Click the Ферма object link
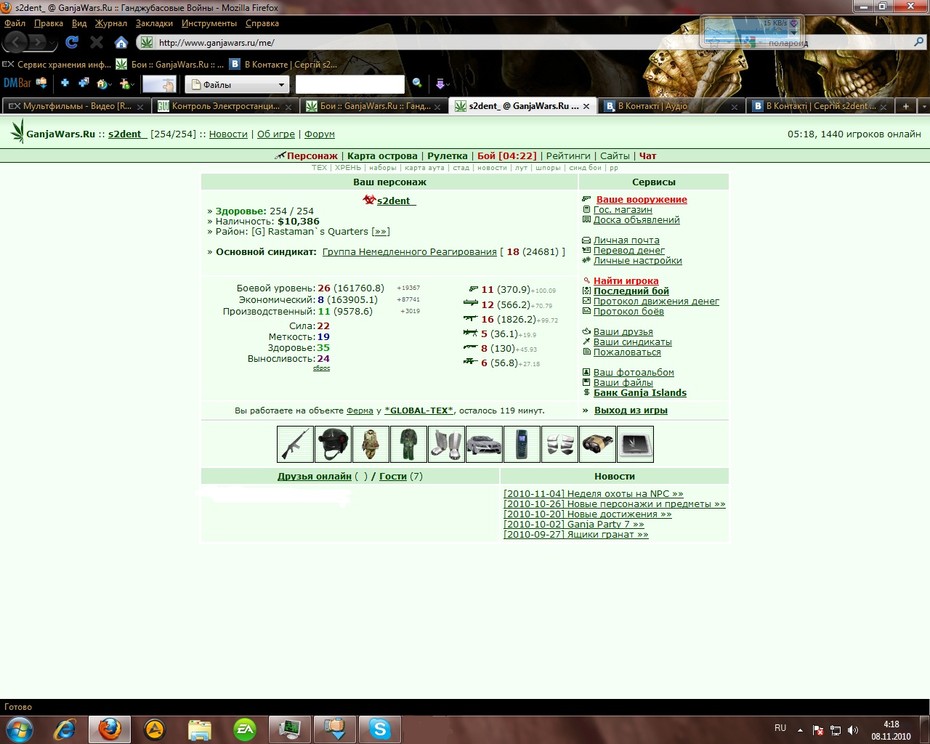The image size is (930, 744). click(x=359, y=410)
